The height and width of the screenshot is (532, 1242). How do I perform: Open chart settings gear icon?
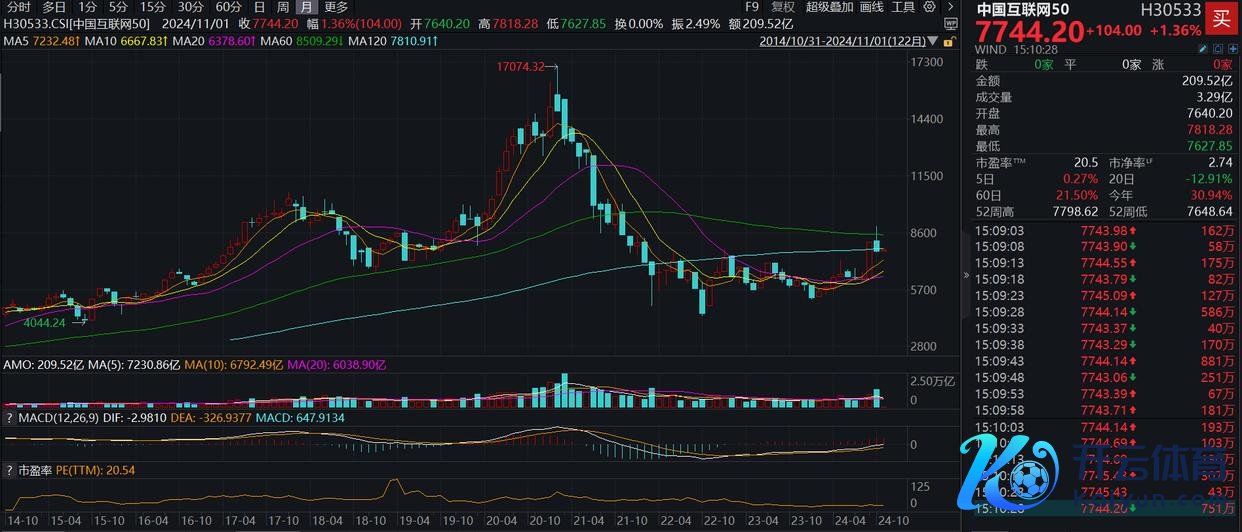(932, 7)
